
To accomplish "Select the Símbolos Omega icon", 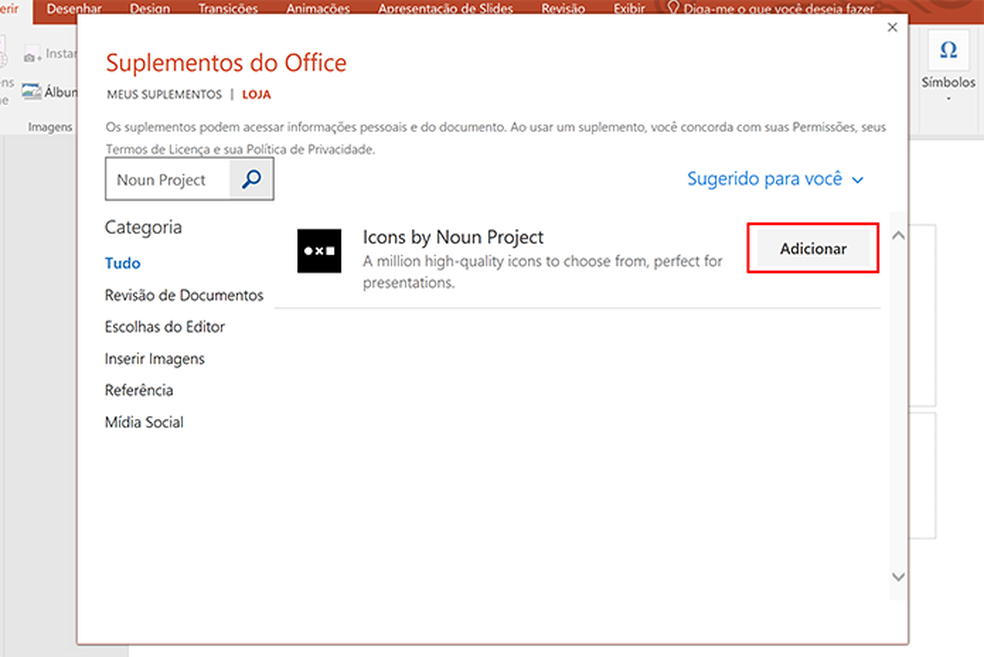I will [947, 47].
